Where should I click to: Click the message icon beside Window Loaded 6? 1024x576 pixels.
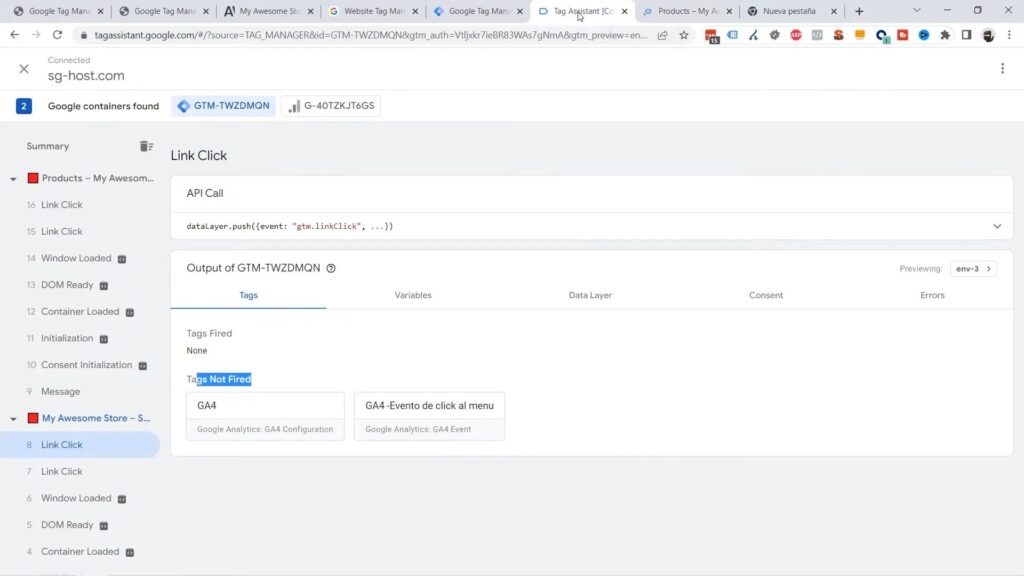tap(121, 499)
